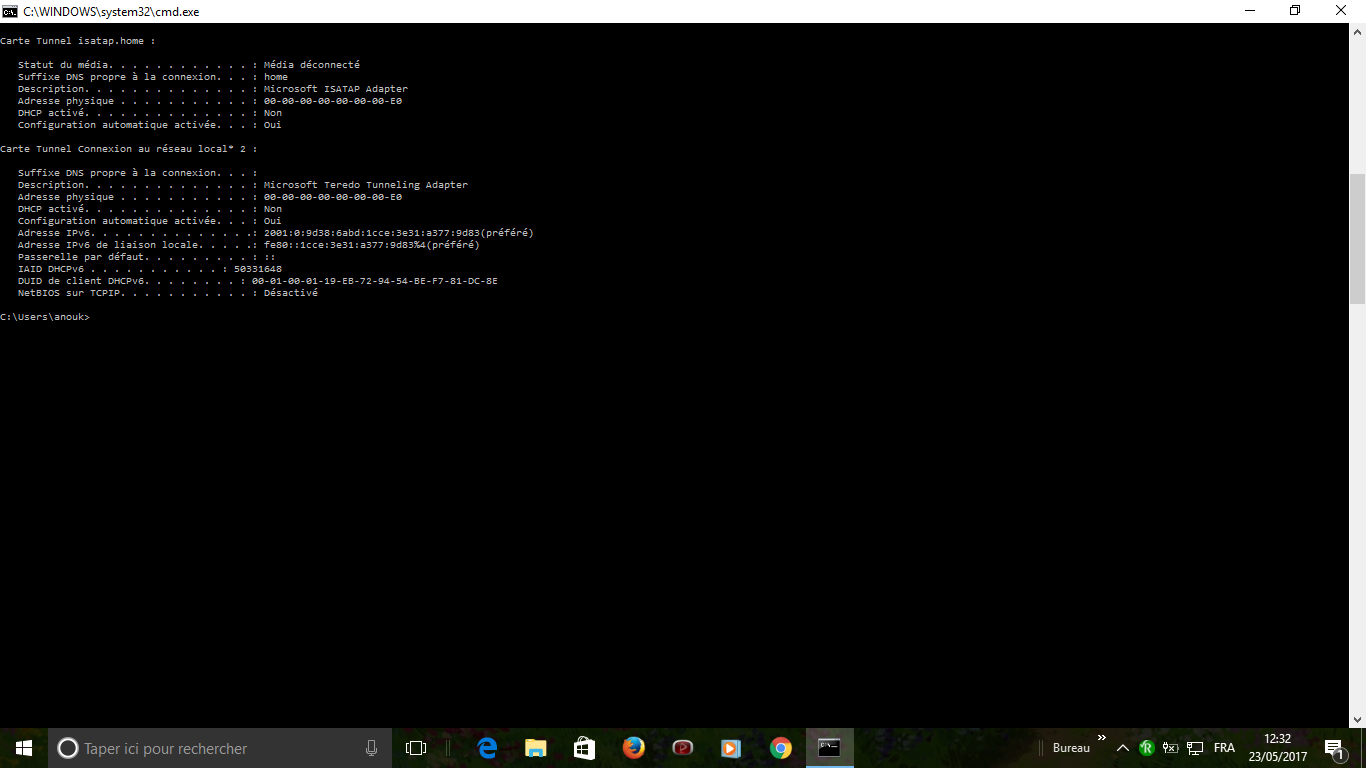1366x768 pixels.
Task: Switch the FRA input language indicator
Action: [x=1225, y=748]
